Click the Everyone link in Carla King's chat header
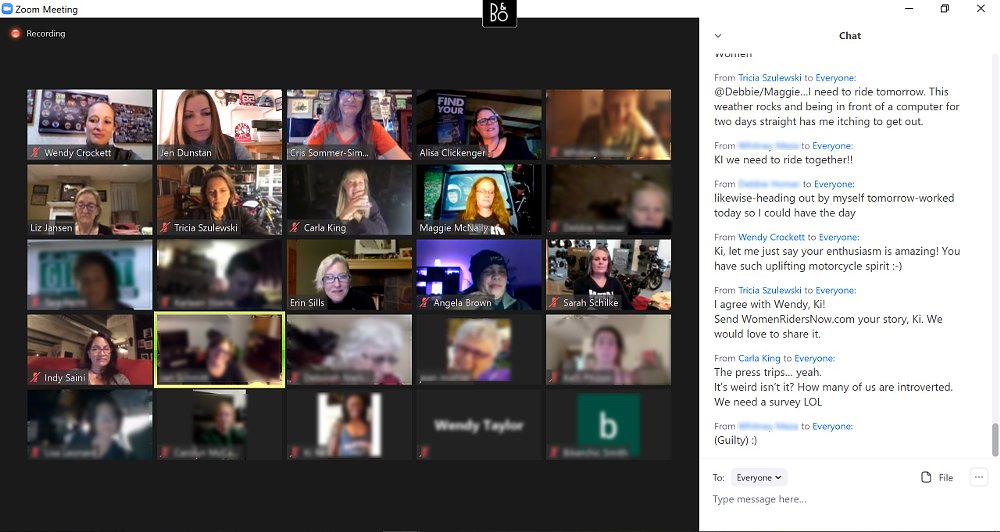This screenshot has width=1000, height=532. point(814,358)
